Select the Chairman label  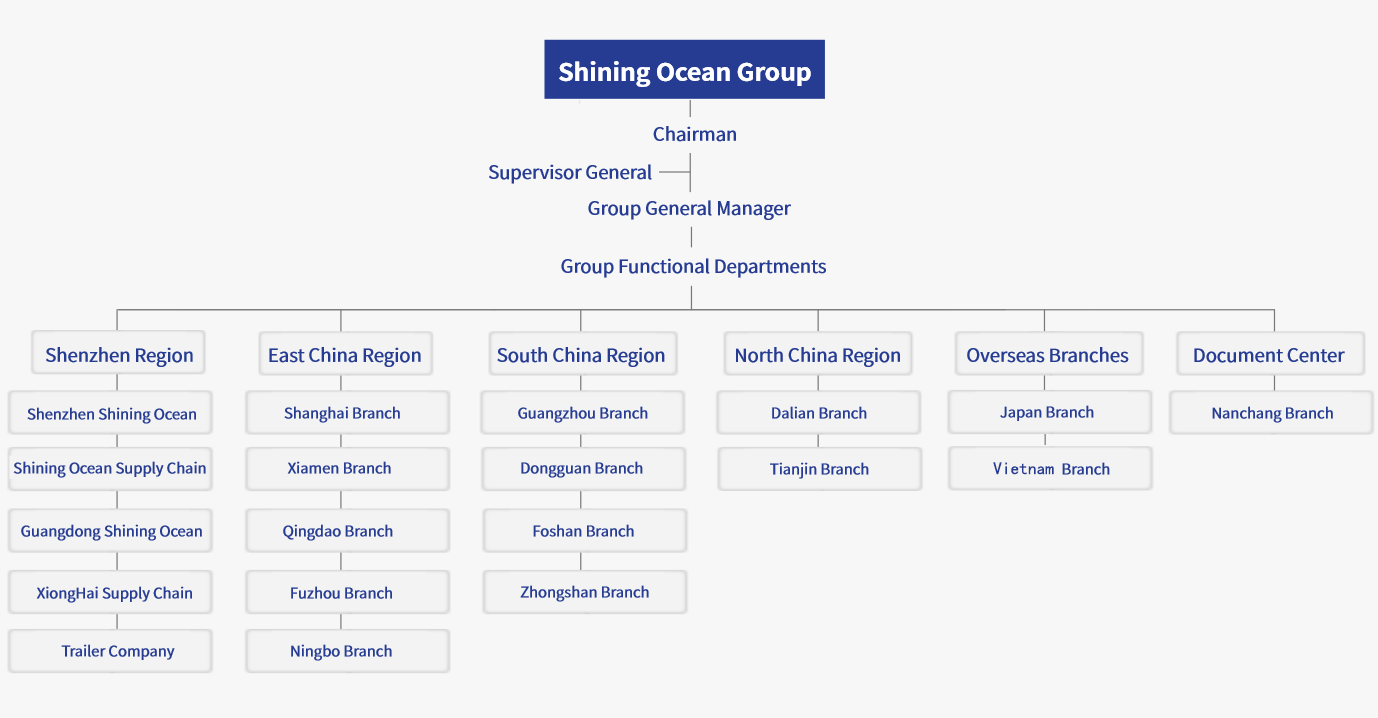point(694,134)
